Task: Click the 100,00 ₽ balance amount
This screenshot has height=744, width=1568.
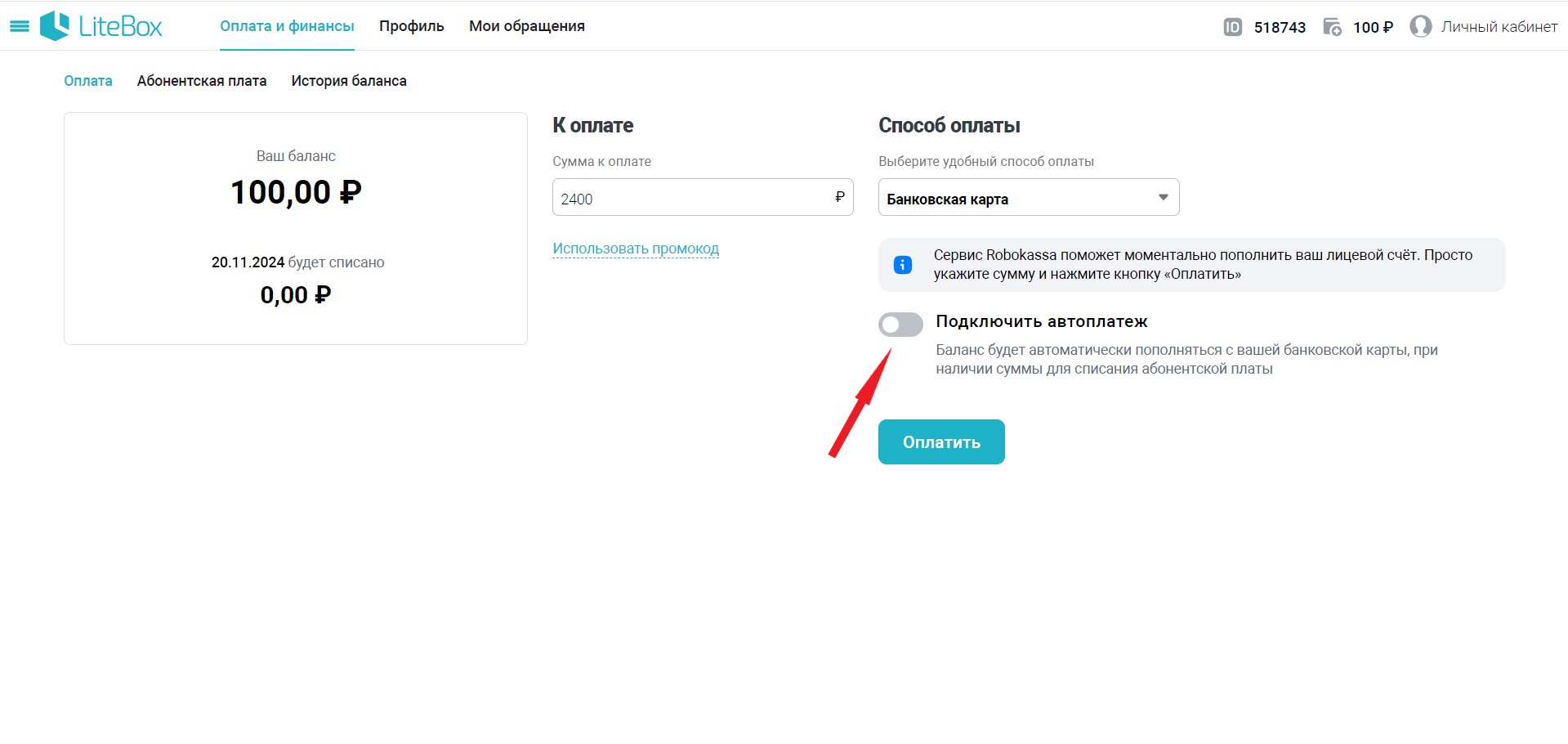Action: (296, 192)
